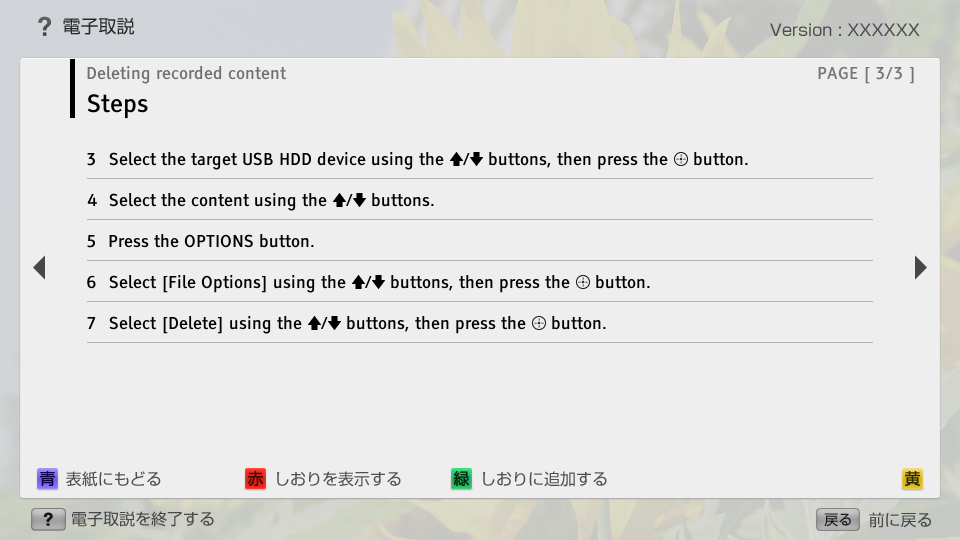
Task: Click the question mark icon beside 電子取説 title
Action: tap(44, 27)
